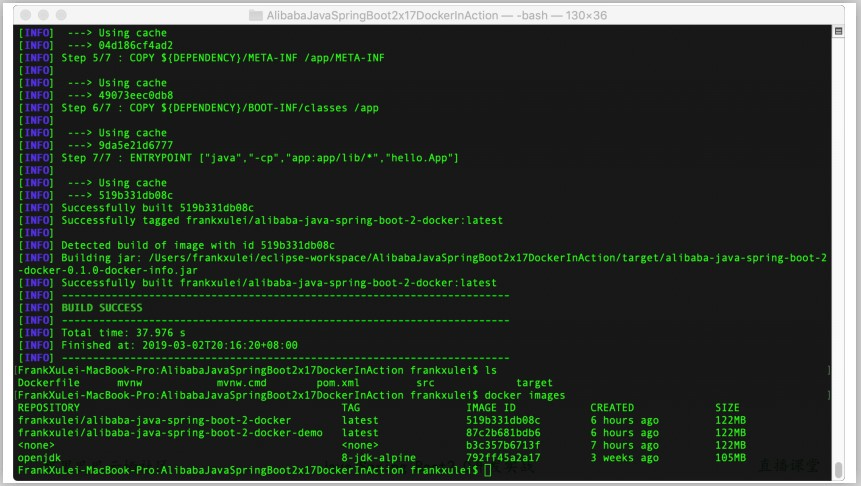
Task: Click the scrollback marker icon at top right
Action: tap(838, 31)
